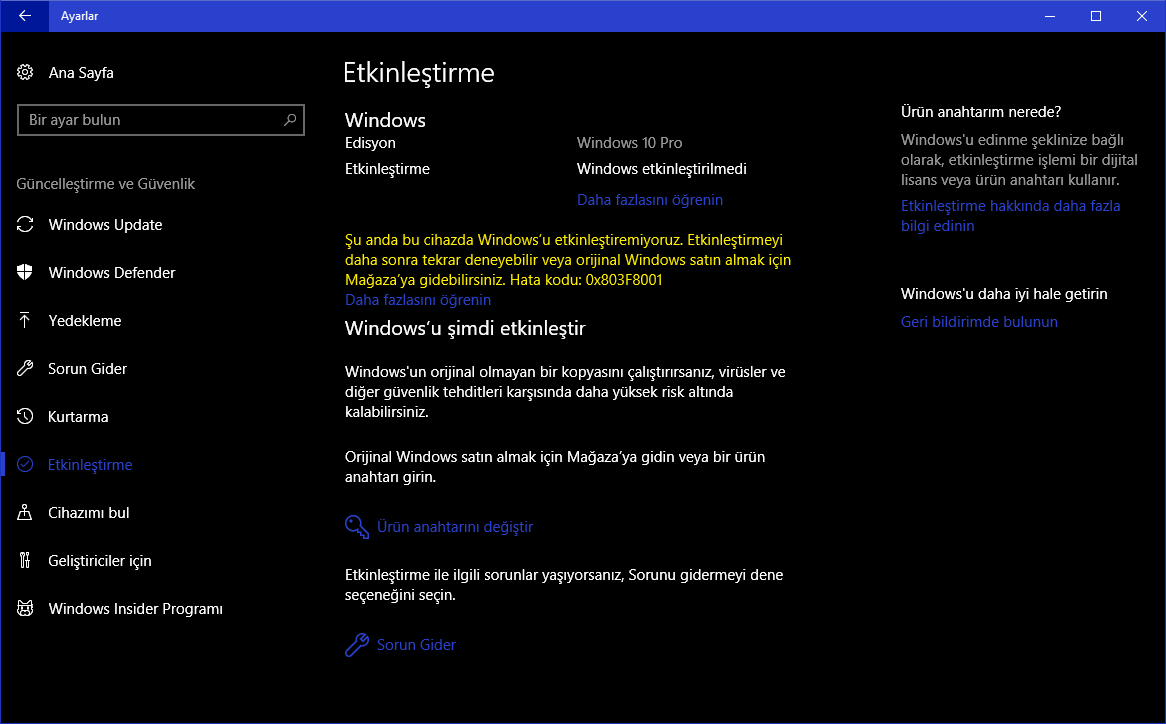Click the search magnifier icon
The height and width of the screenshot is (724, 1166).
(x=290, y=120)
